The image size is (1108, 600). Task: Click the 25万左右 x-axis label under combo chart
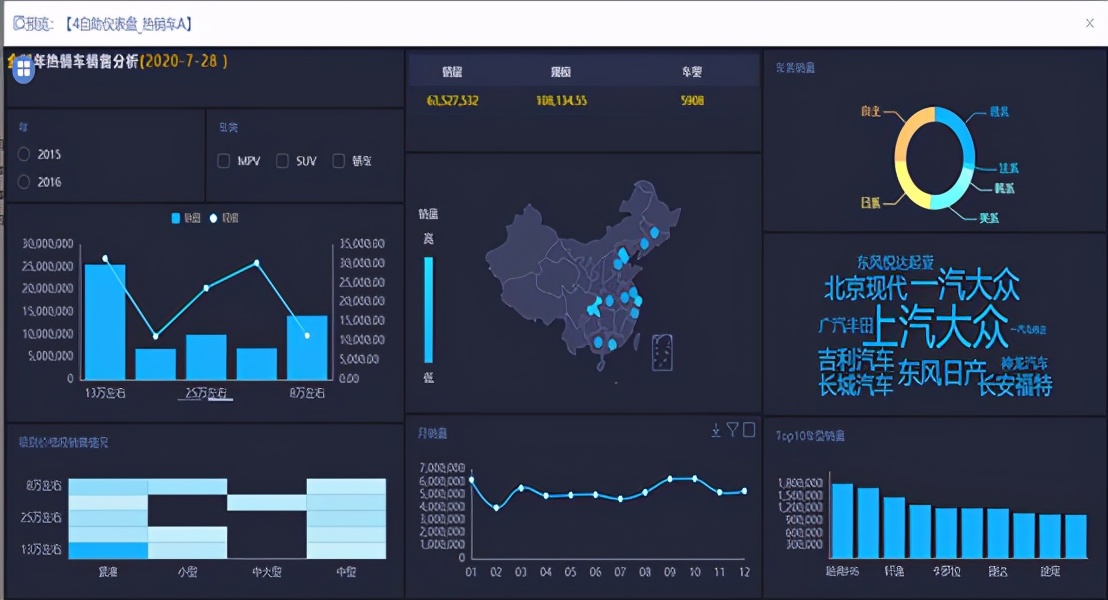point(206,393)
